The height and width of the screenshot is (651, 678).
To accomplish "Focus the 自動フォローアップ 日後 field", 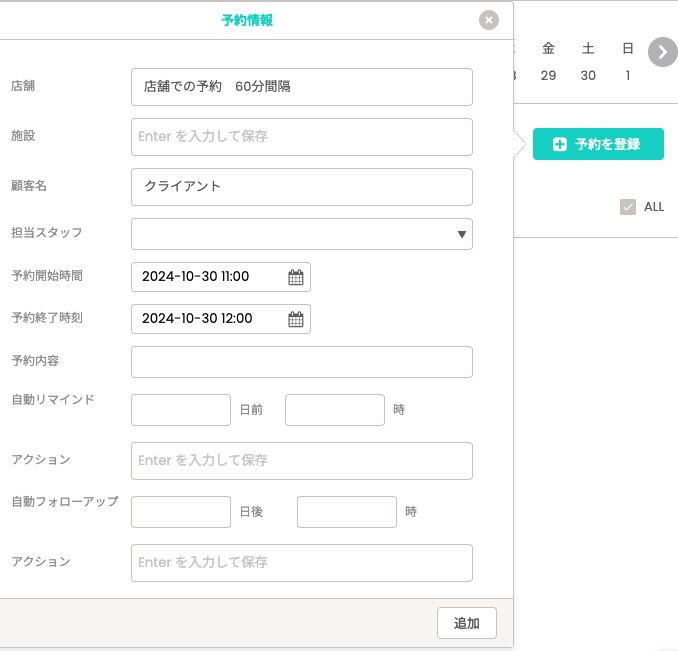I will pos(181,512).
